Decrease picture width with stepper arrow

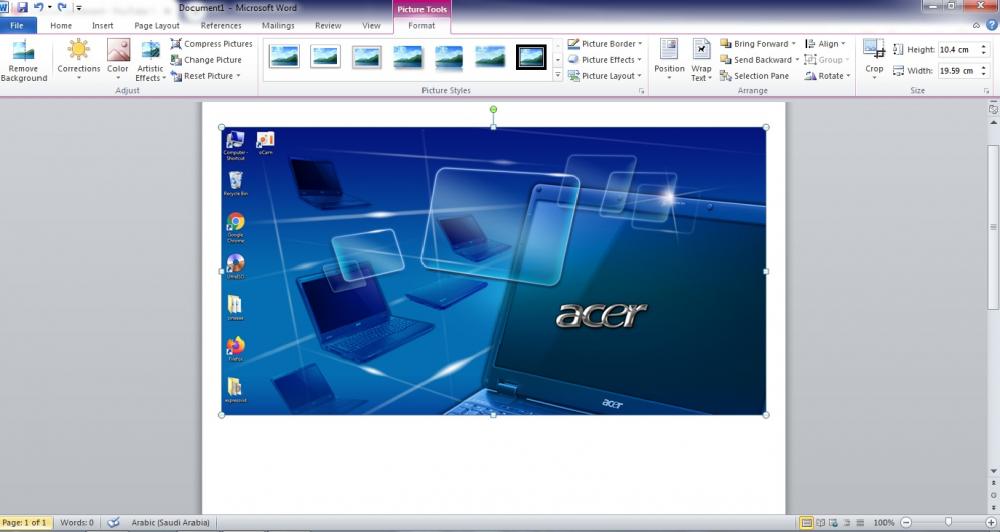[x=984, y=74]
